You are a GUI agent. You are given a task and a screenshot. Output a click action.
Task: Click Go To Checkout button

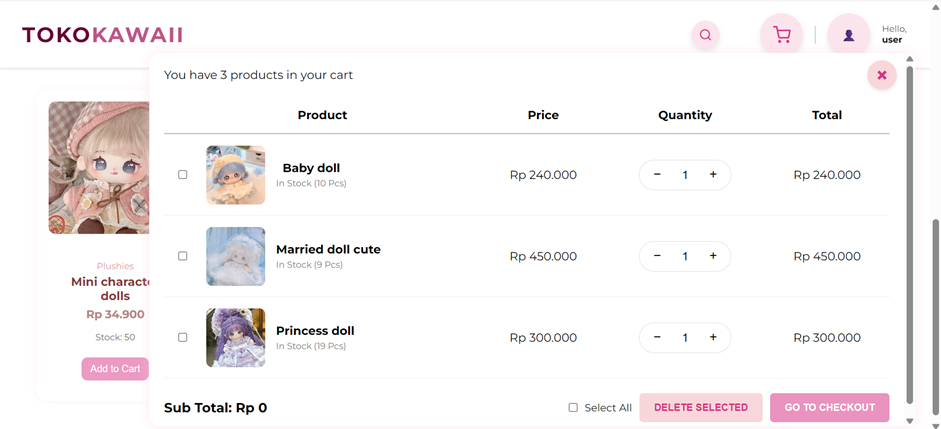pos(829,408)
